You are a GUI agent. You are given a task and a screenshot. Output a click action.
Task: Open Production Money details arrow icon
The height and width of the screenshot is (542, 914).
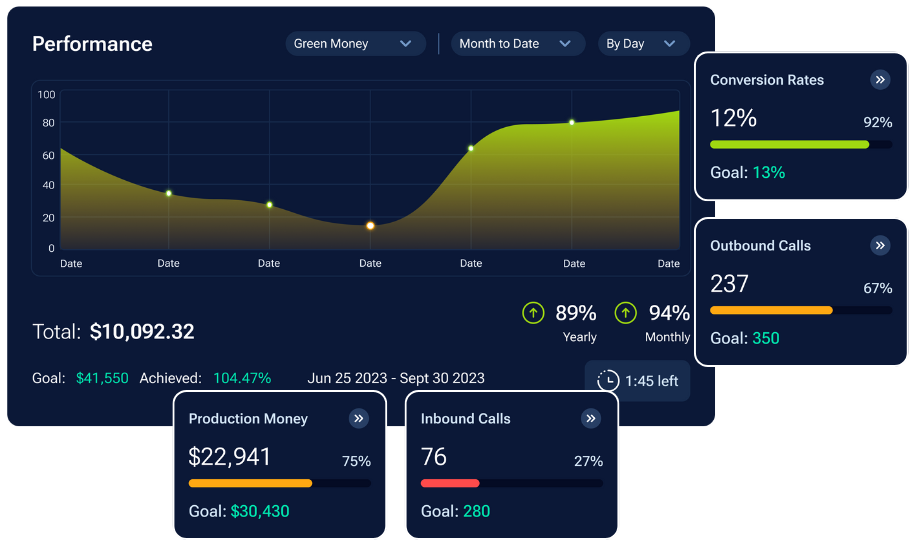pos(359,419)
